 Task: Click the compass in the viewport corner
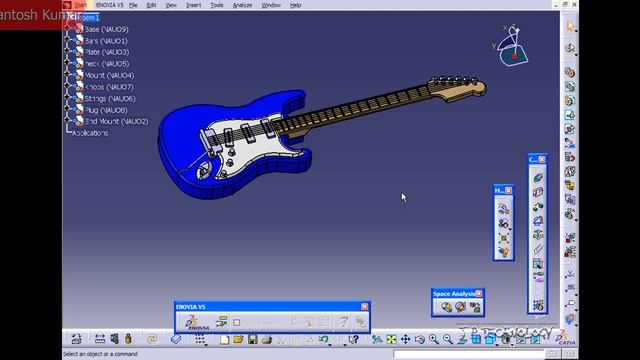(512, 45)
